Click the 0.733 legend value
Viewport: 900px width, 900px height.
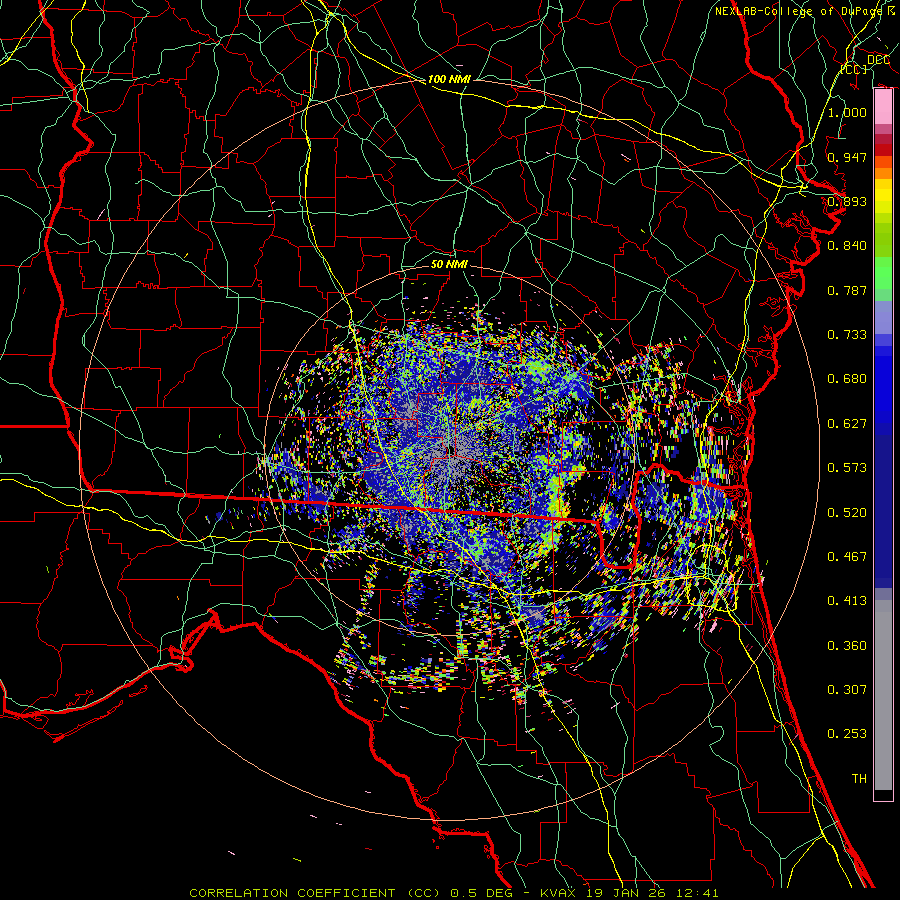[847, 335]
